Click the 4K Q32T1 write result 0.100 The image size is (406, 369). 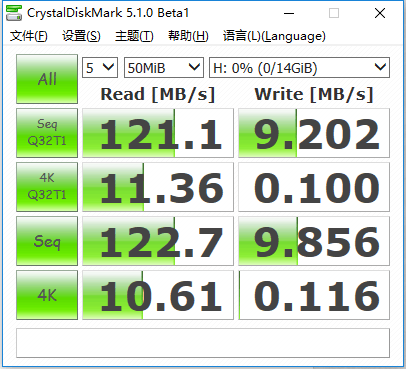pyautogui.click(x=314, y=187)
